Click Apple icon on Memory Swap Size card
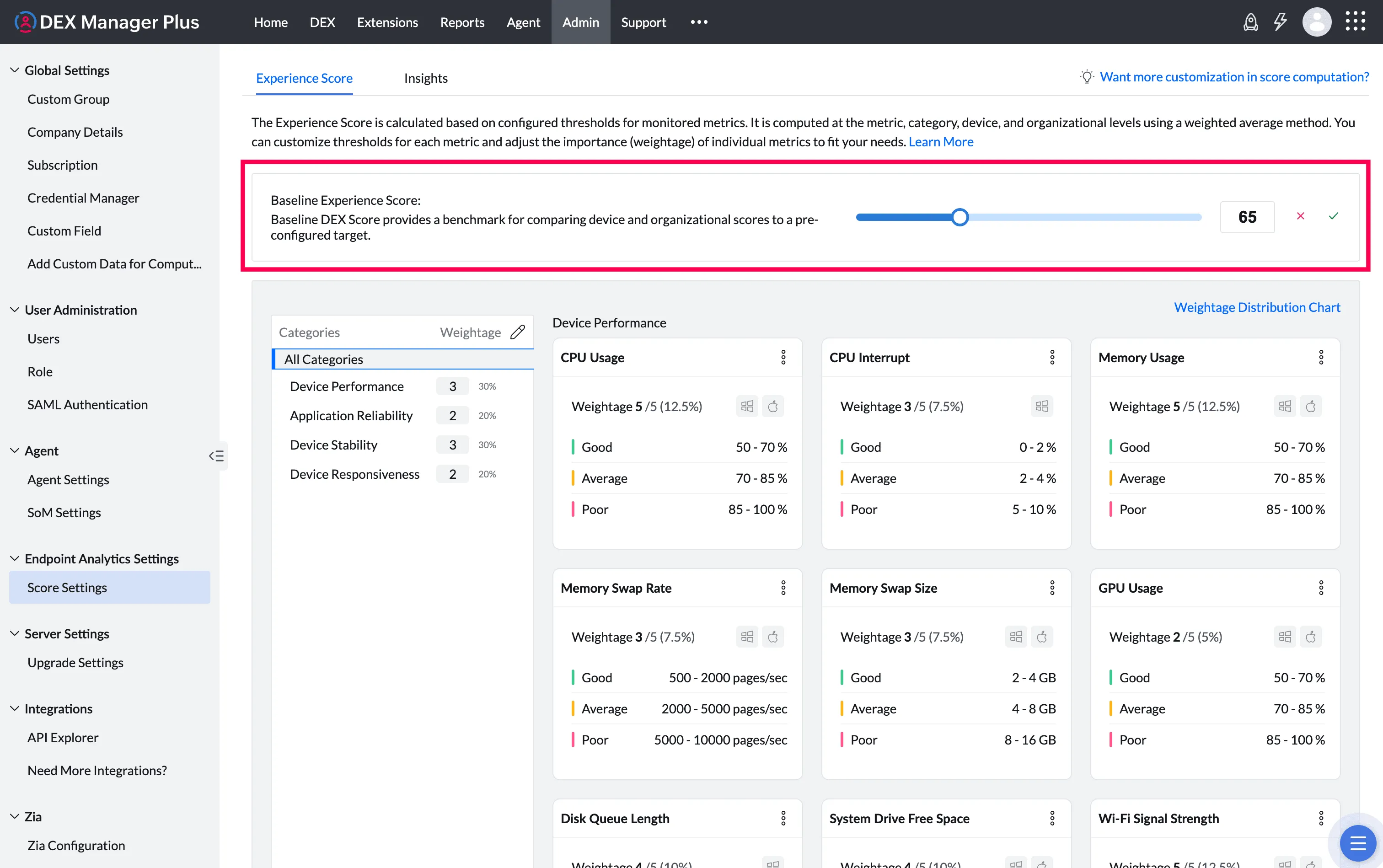Screen dimensions: 1383x868 1041,637
